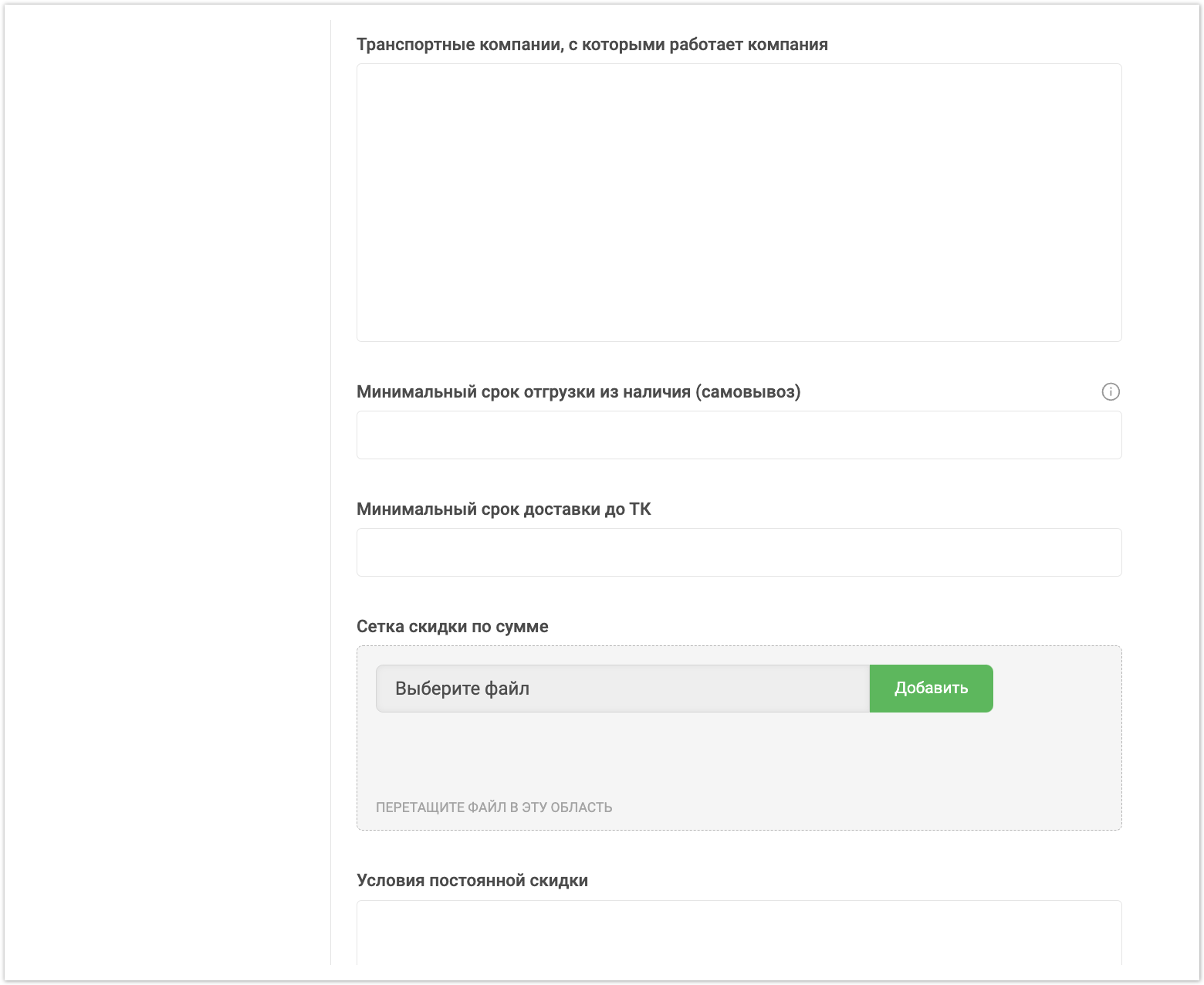Click the Транспортные компании field label

click(592, 45)
